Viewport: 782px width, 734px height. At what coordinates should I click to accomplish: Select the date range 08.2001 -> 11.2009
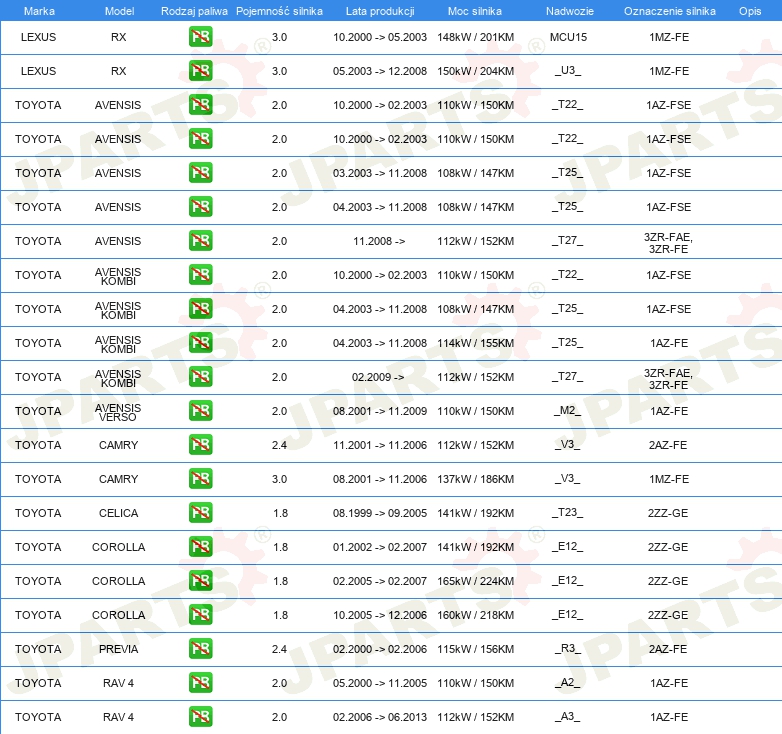(x=380, y=411)
